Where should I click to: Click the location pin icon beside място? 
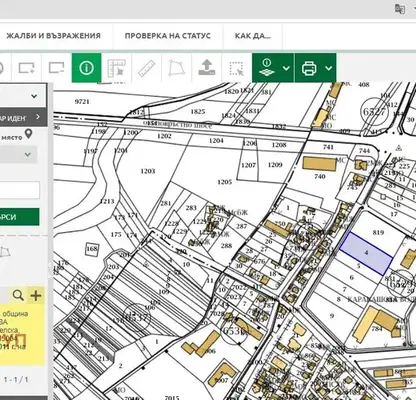tap(29, 134)
